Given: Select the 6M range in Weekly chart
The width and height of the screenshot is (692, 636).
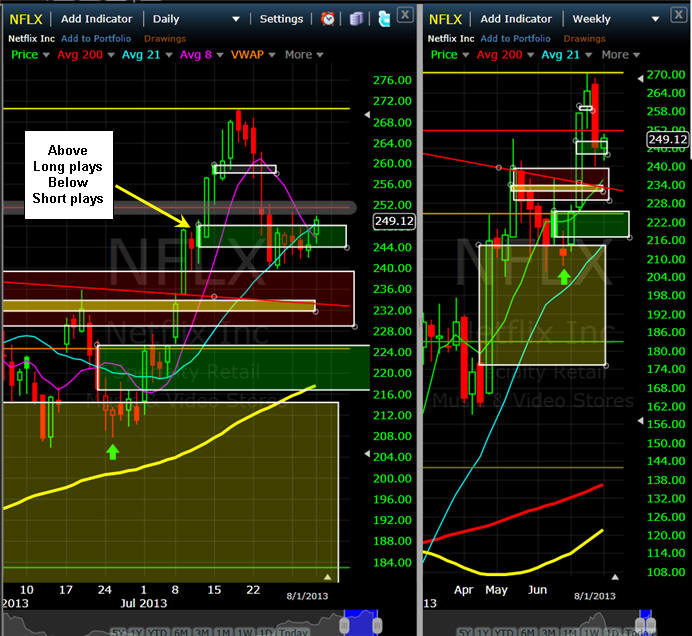Looking at the screenshot, I should pyautogui.click(x=530, y=632).
